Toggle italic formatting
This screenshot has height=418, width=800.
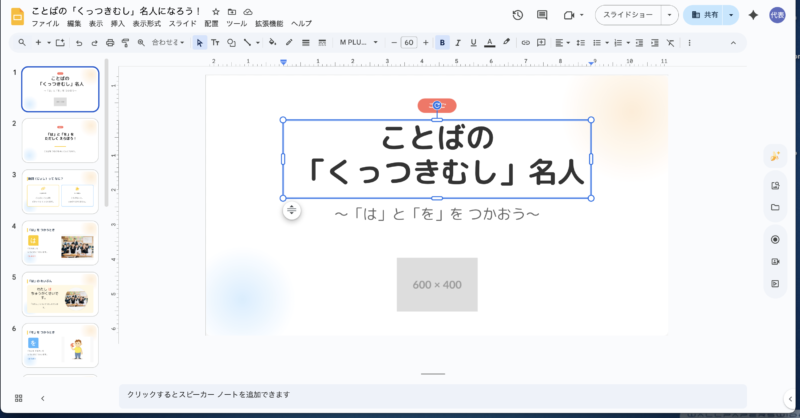point(458,43)
